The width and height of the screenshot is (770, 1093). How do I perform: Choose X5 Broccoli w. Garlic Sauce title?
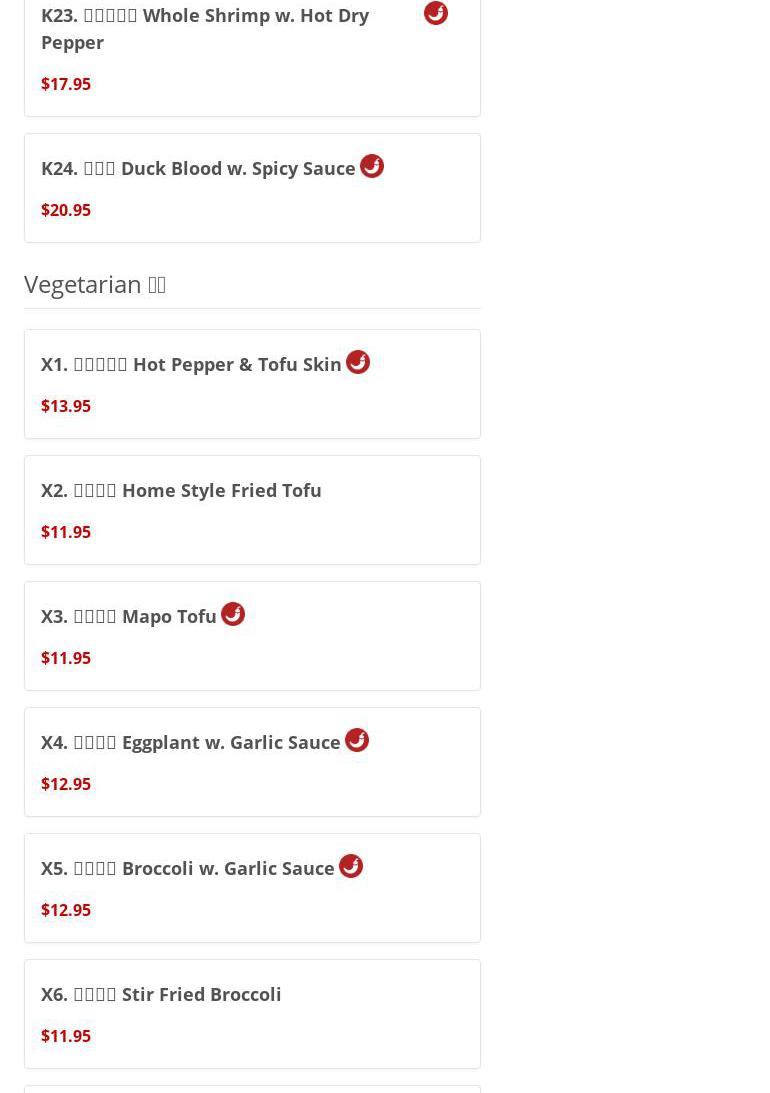click(x=188, y=868)
